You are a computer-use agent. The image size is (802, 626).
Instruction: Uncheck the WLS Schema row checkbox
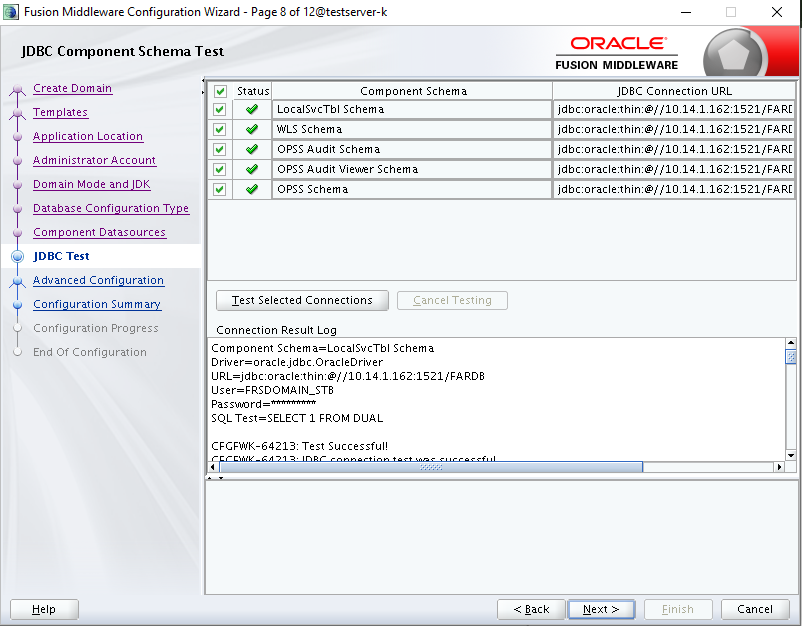[x=220, y=129]
